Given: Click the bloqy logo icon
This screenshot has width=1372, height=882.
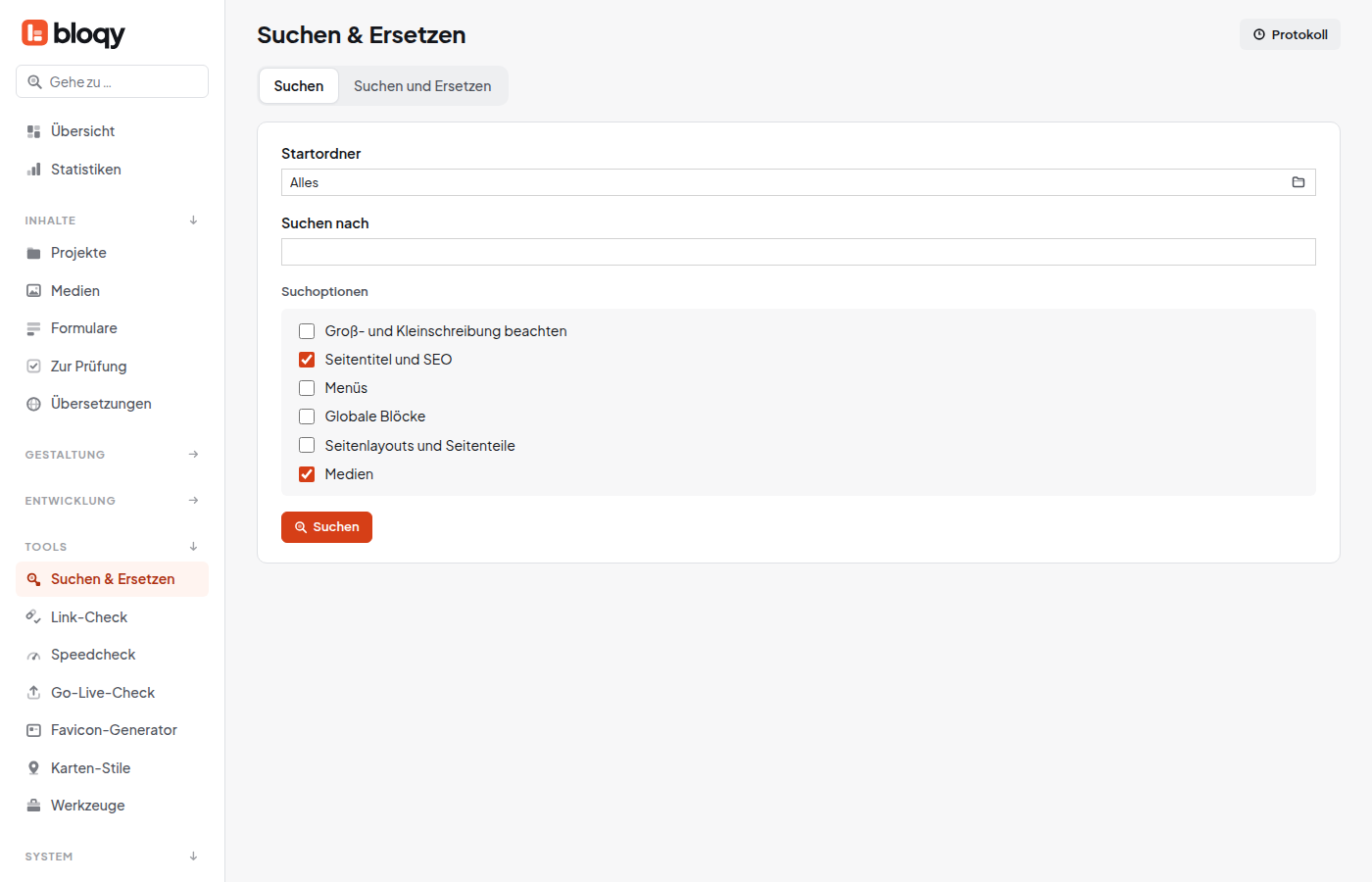Looking at the screenshot, I should click(34, 33).
